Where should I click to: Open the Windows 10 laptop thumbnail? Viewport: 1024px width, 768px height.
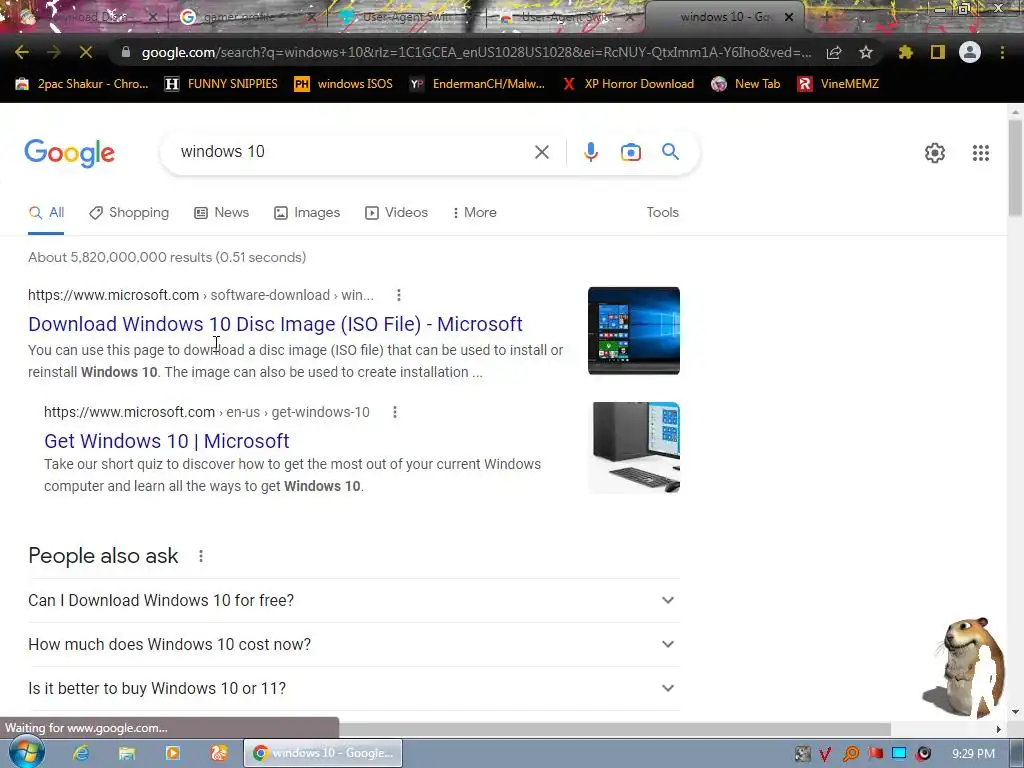click(x=633, y=330)
